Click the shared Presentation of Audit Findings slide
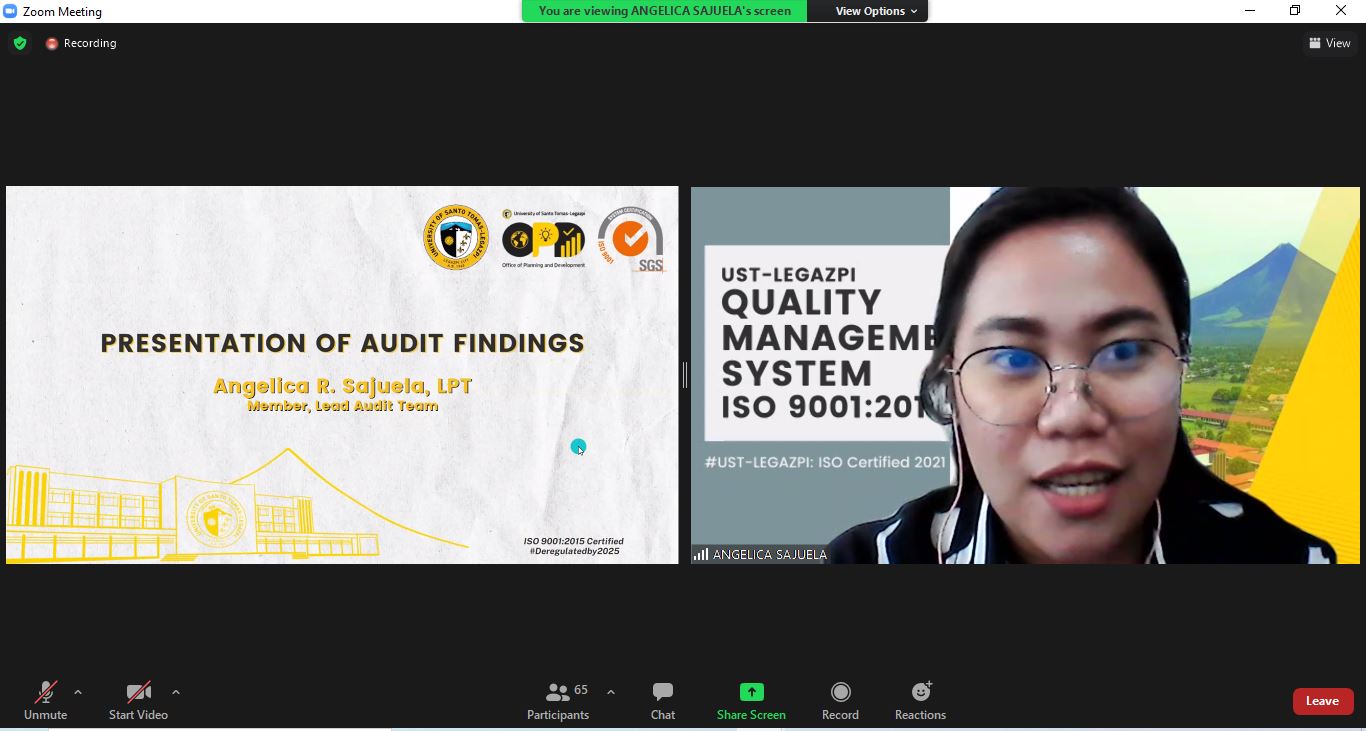The width and height of the screenshot is (1366, 731). [342, 375]
